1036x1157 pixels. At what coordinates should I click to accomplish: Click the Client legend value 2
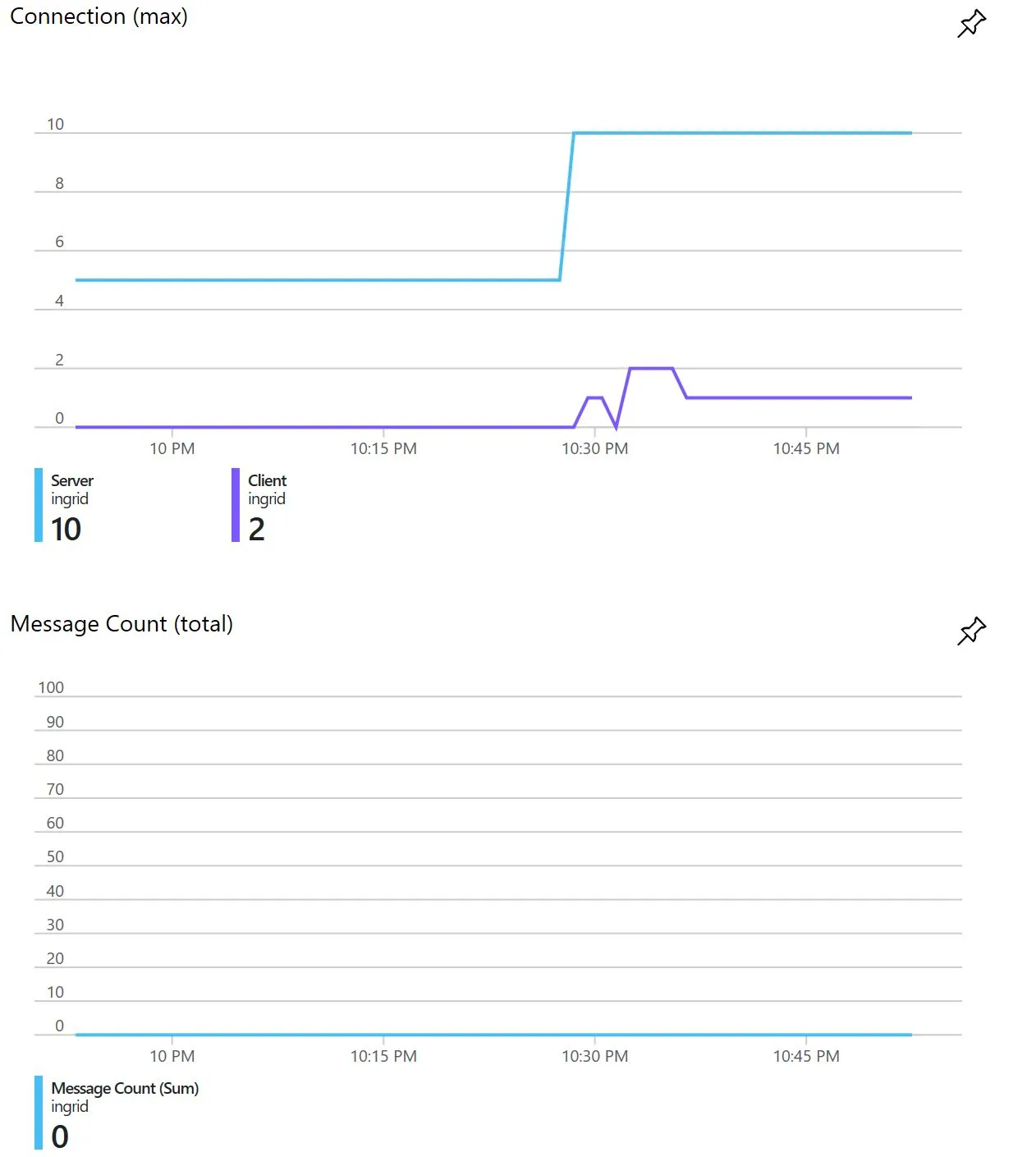pyautogui.click(x=257, y=530)
